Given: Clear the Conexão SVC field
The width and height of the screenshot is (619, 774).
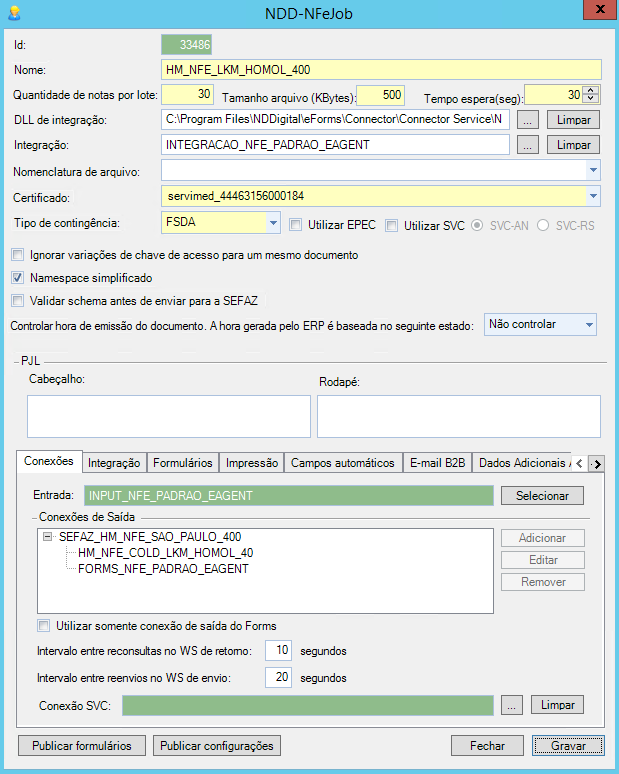Looking at the screenshot, I should 557,705.
